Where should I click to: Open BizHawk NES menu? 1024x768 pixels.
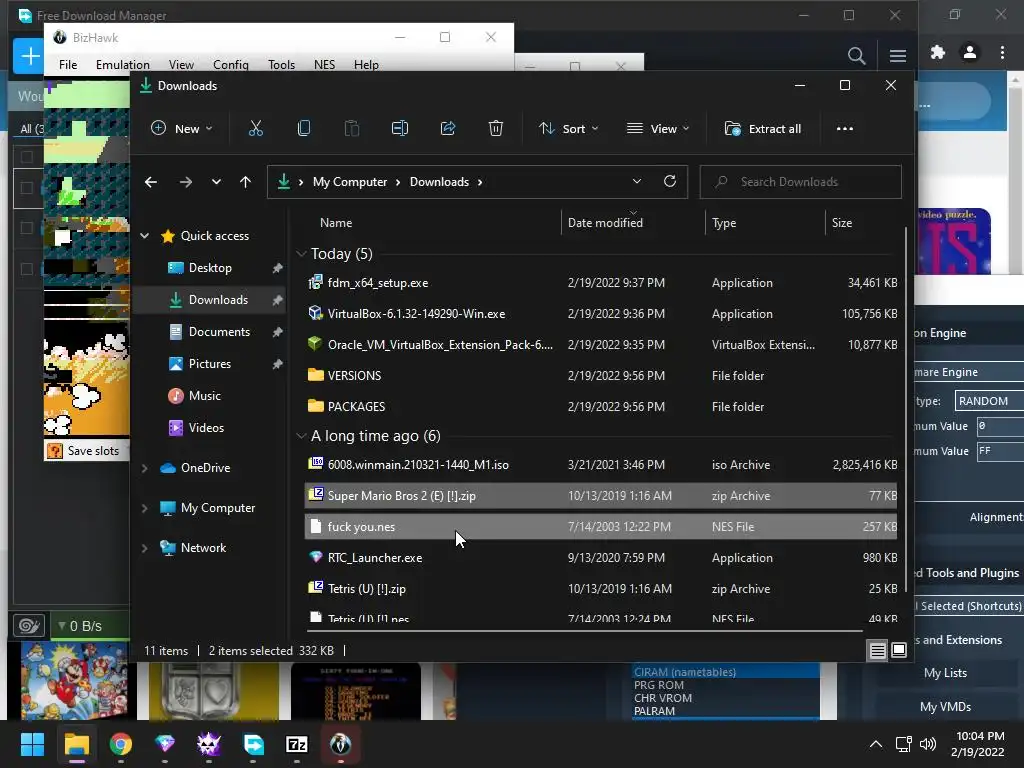325,65
